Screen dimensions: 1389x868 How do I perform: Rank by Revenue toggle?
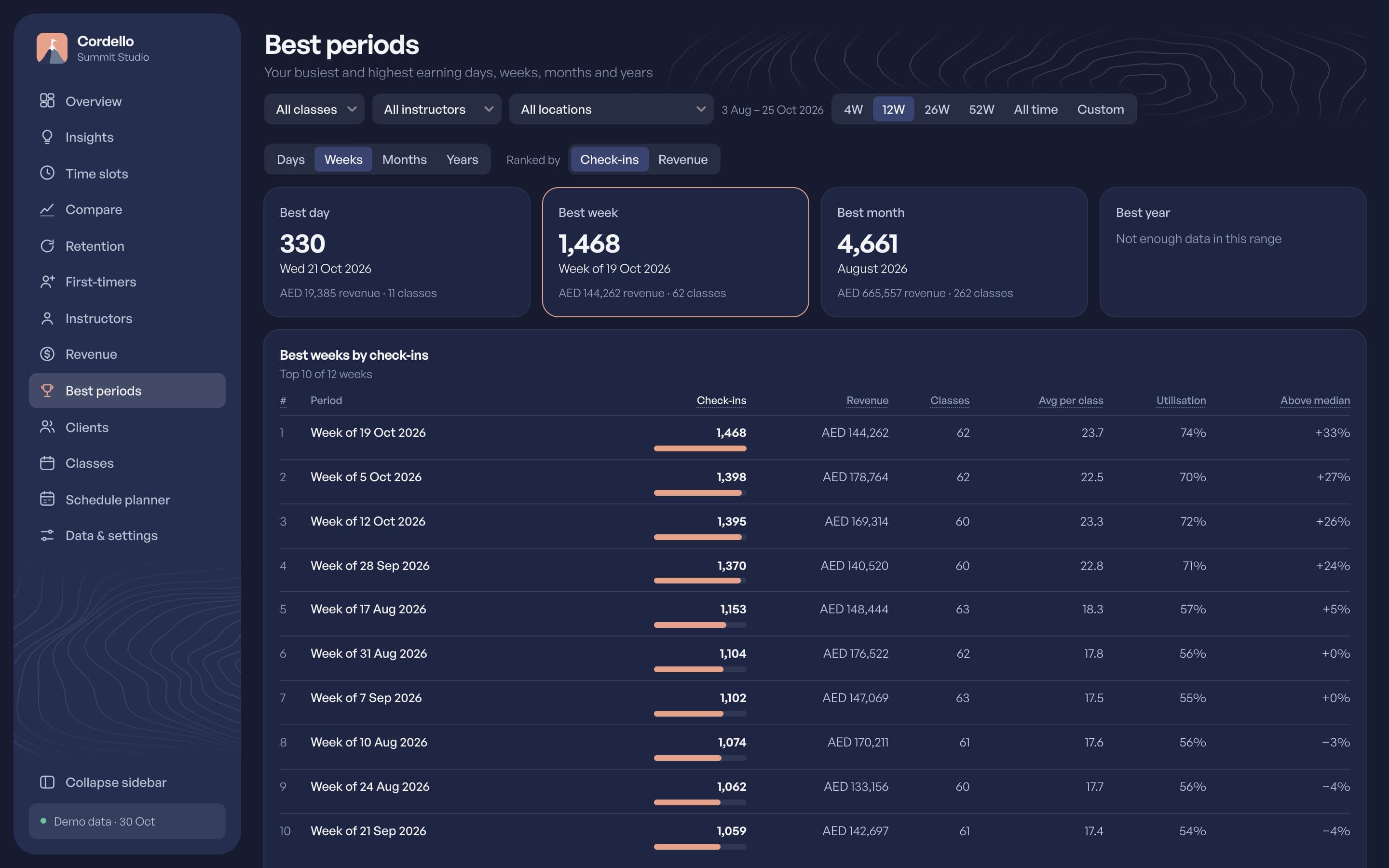point(682,159)
